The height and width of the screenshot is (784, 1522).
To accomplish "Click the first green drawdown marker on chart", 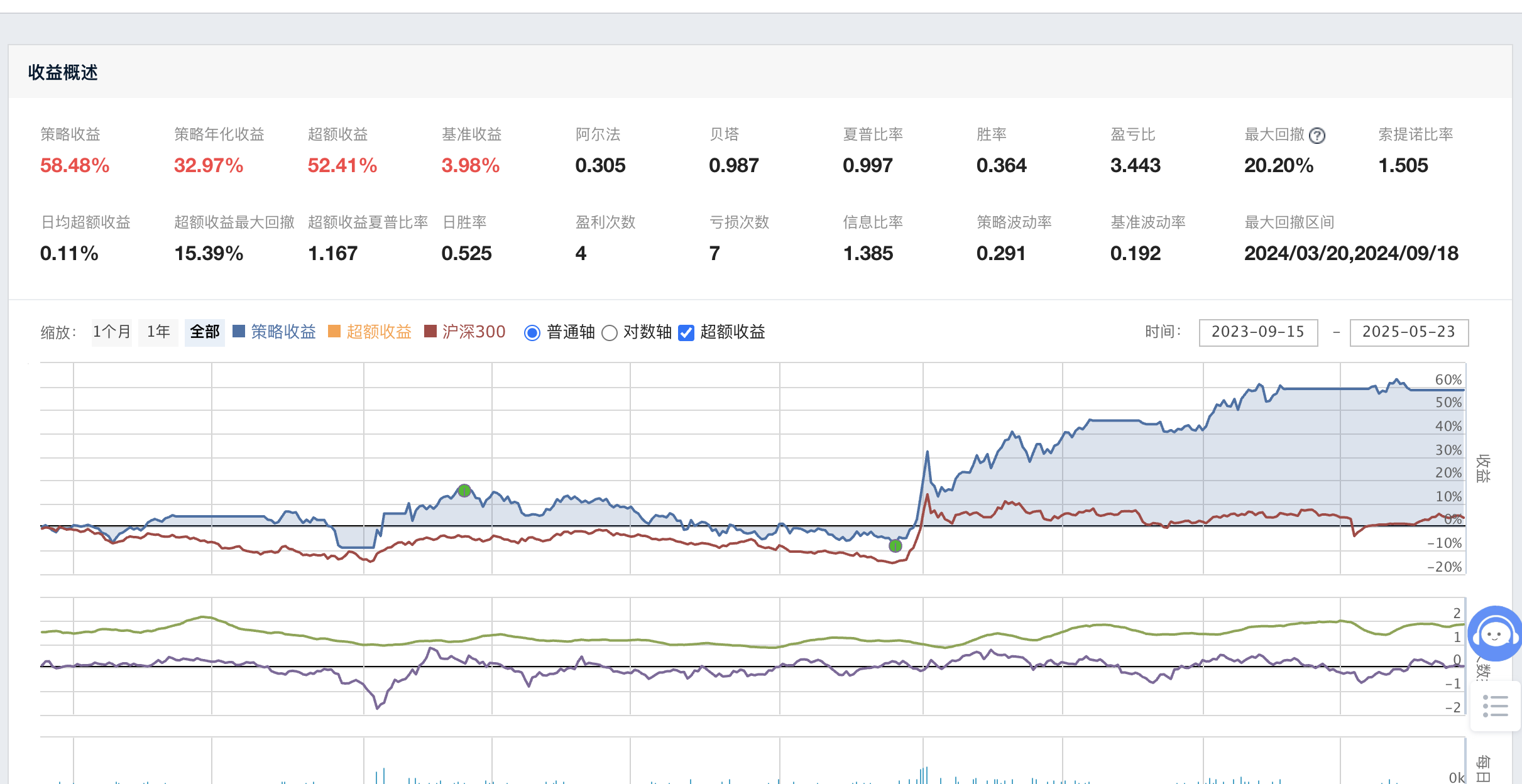I will (464, 491).
